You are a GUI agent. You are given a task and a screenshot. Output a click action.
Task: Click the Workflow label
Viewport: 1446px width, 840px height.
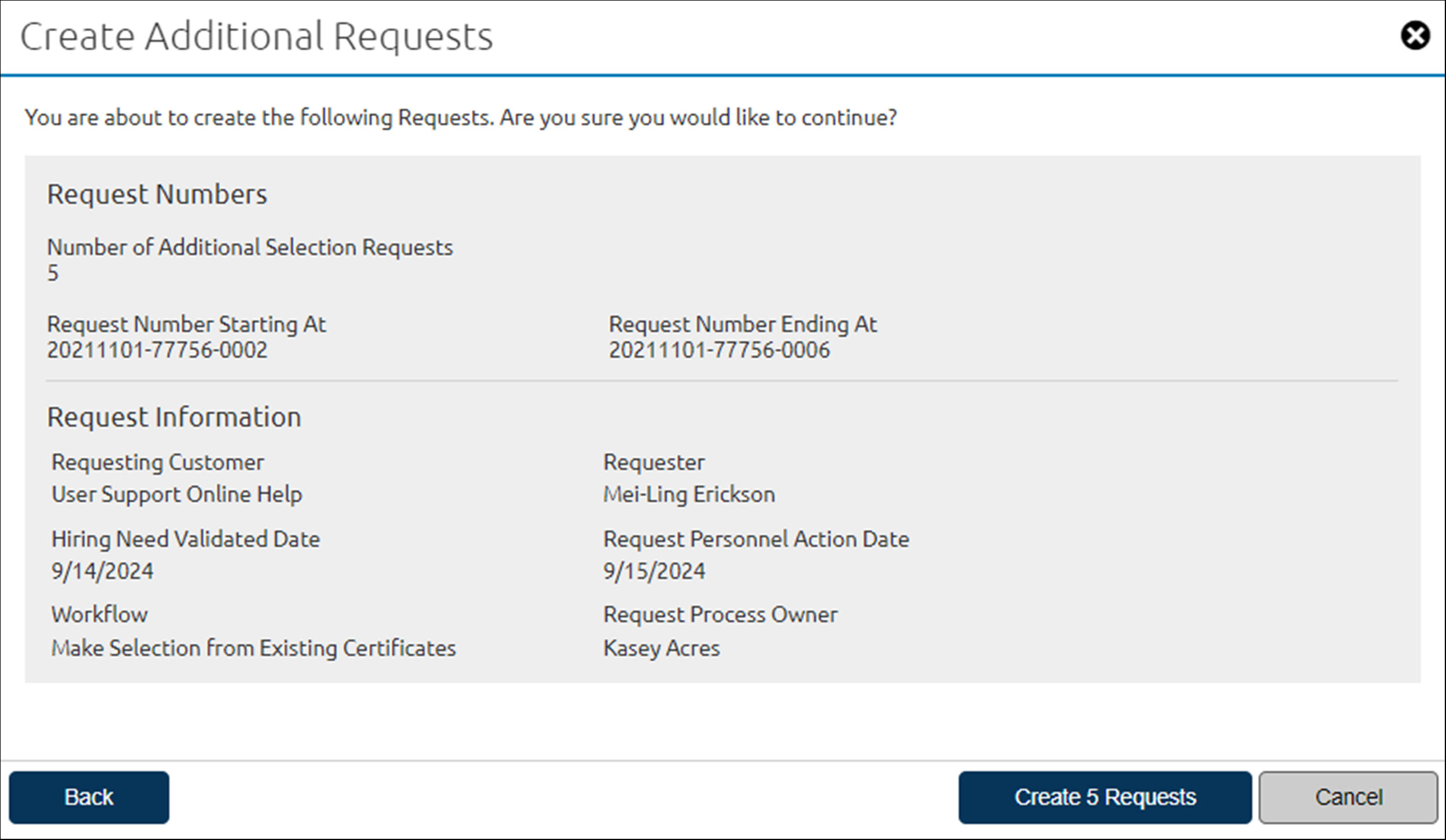(99, 614)
